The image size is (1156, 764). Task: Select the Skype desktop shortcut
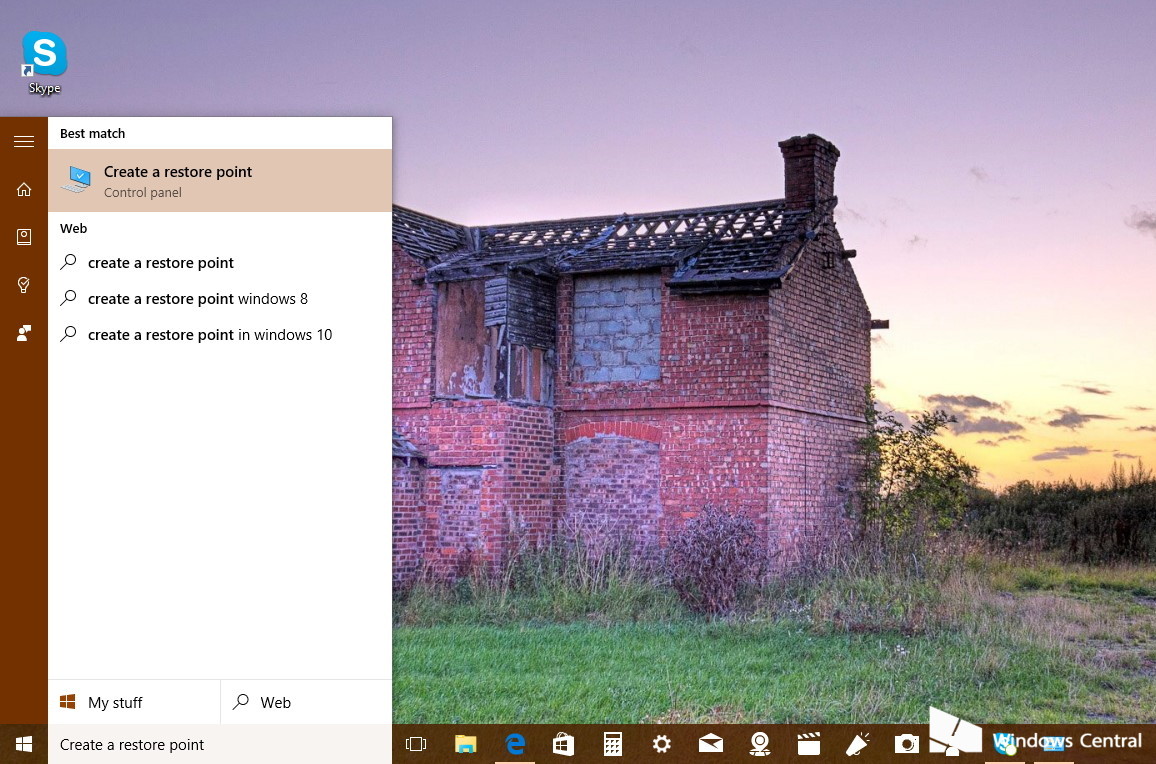tap(44, 62)
